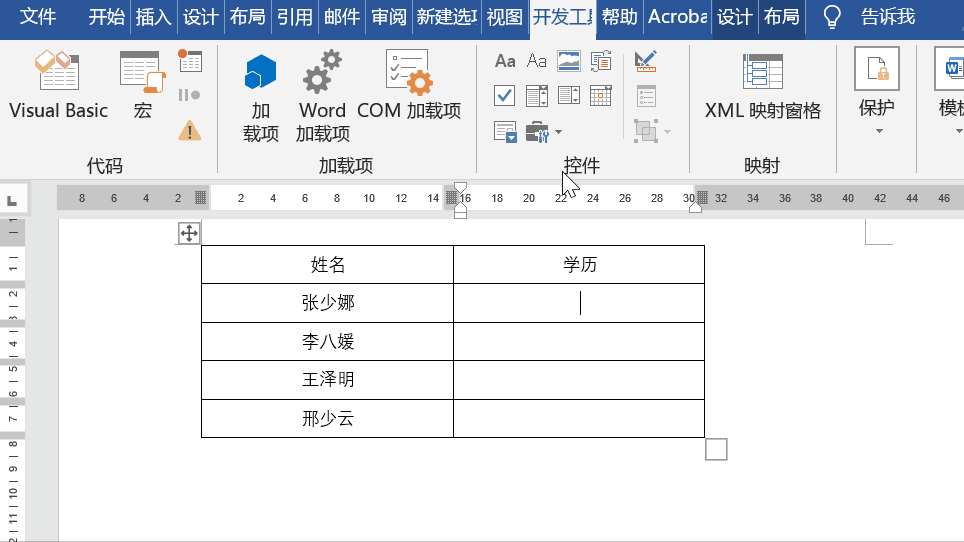This screenshot has width=964, height=542.
Task: Switch to the 插入 tab
Action: pyautogui.click(x=153, y=17)
